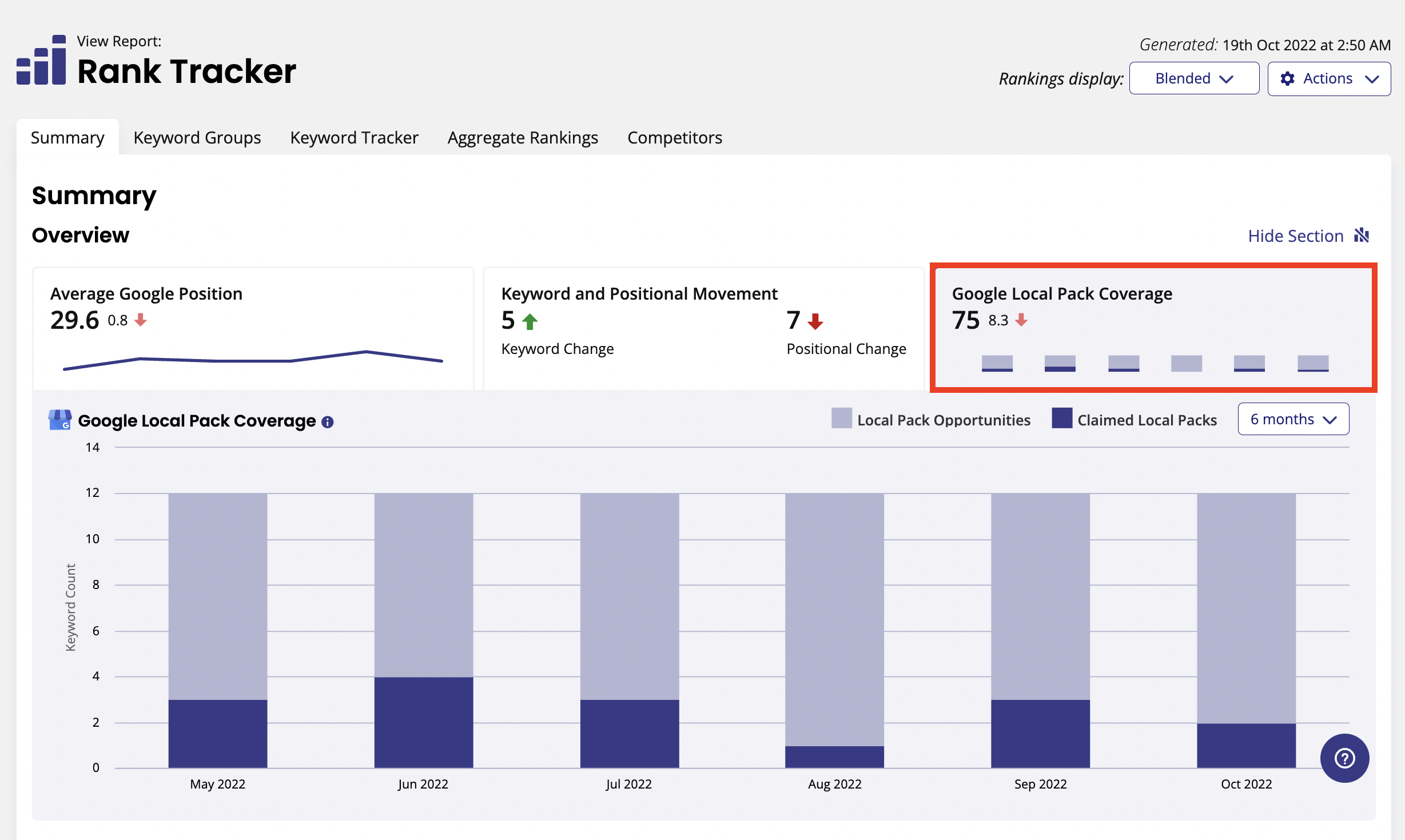
Task: Click the May 2022 claimed packs bar
Action: (x=218, y=734)
